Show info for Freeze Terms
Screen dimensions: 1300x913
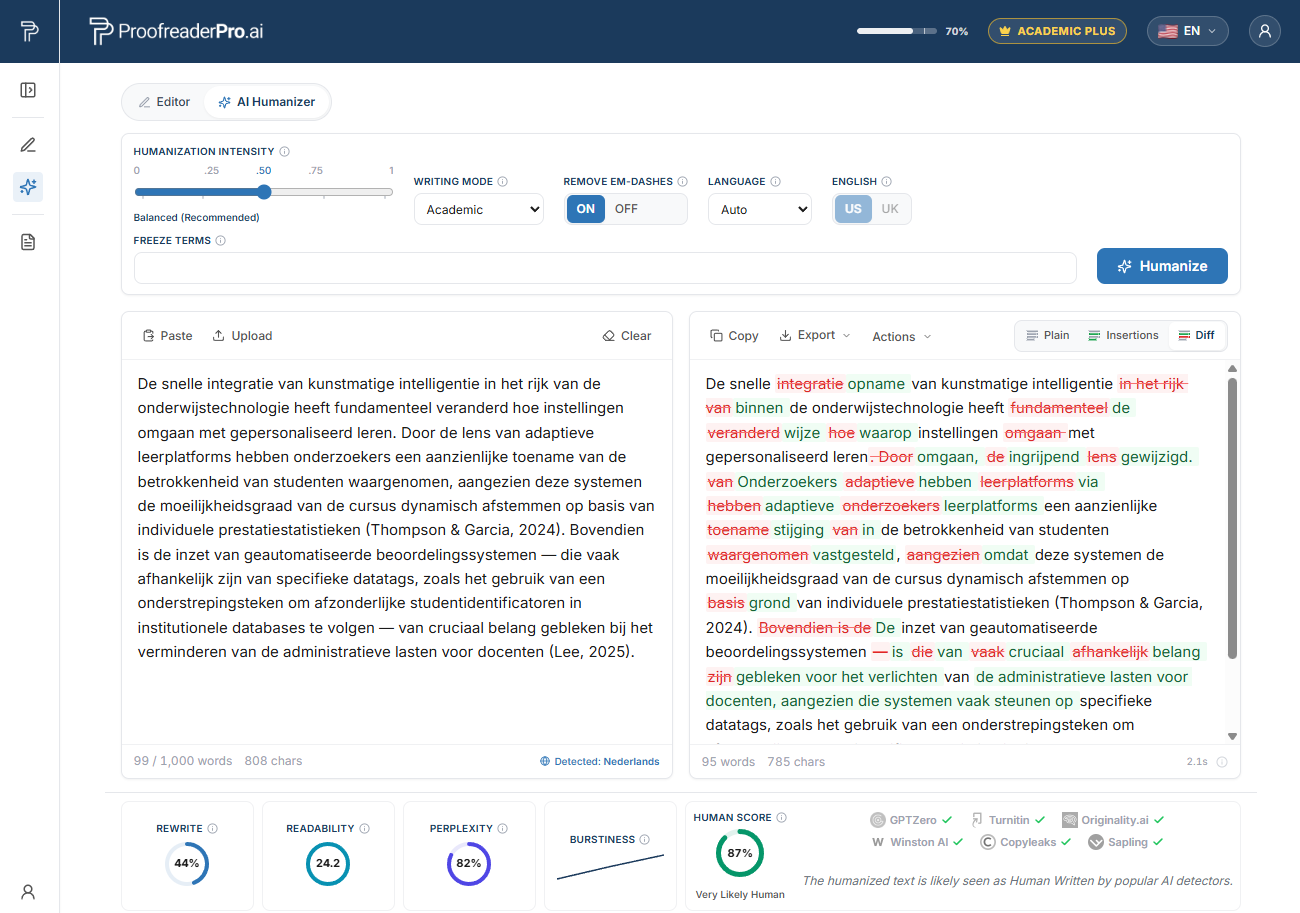coord(220,241)
